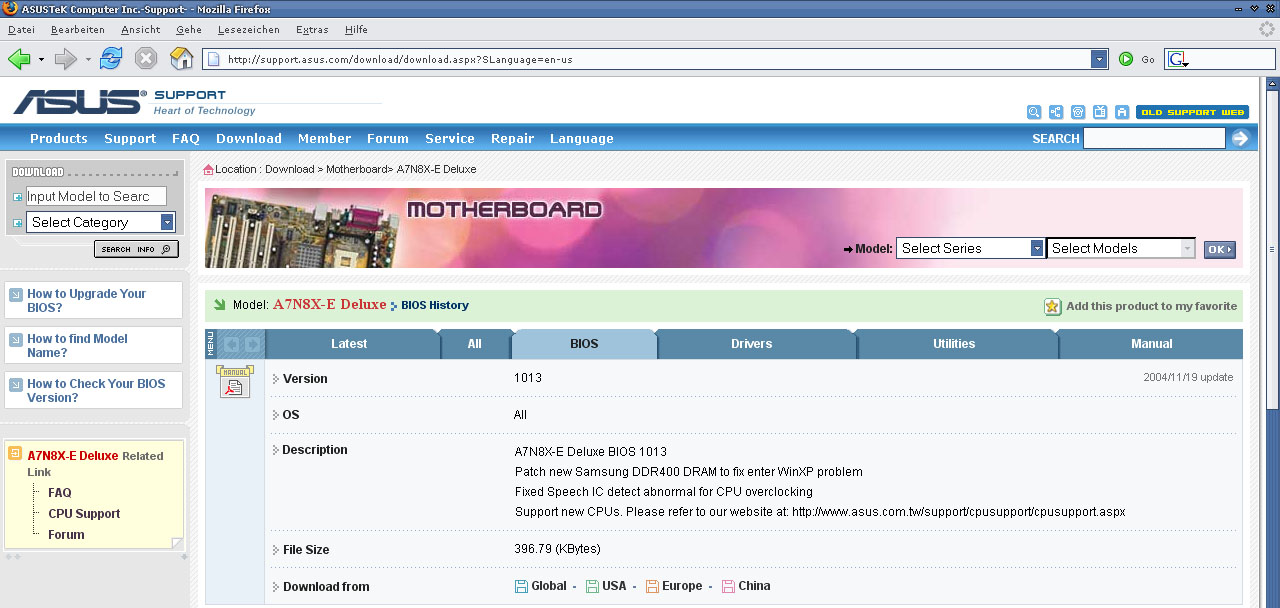Click the browser Forward arrow button
Image resolution: width=1280 pixels, height=608 pixels.
tap(66, 59)
